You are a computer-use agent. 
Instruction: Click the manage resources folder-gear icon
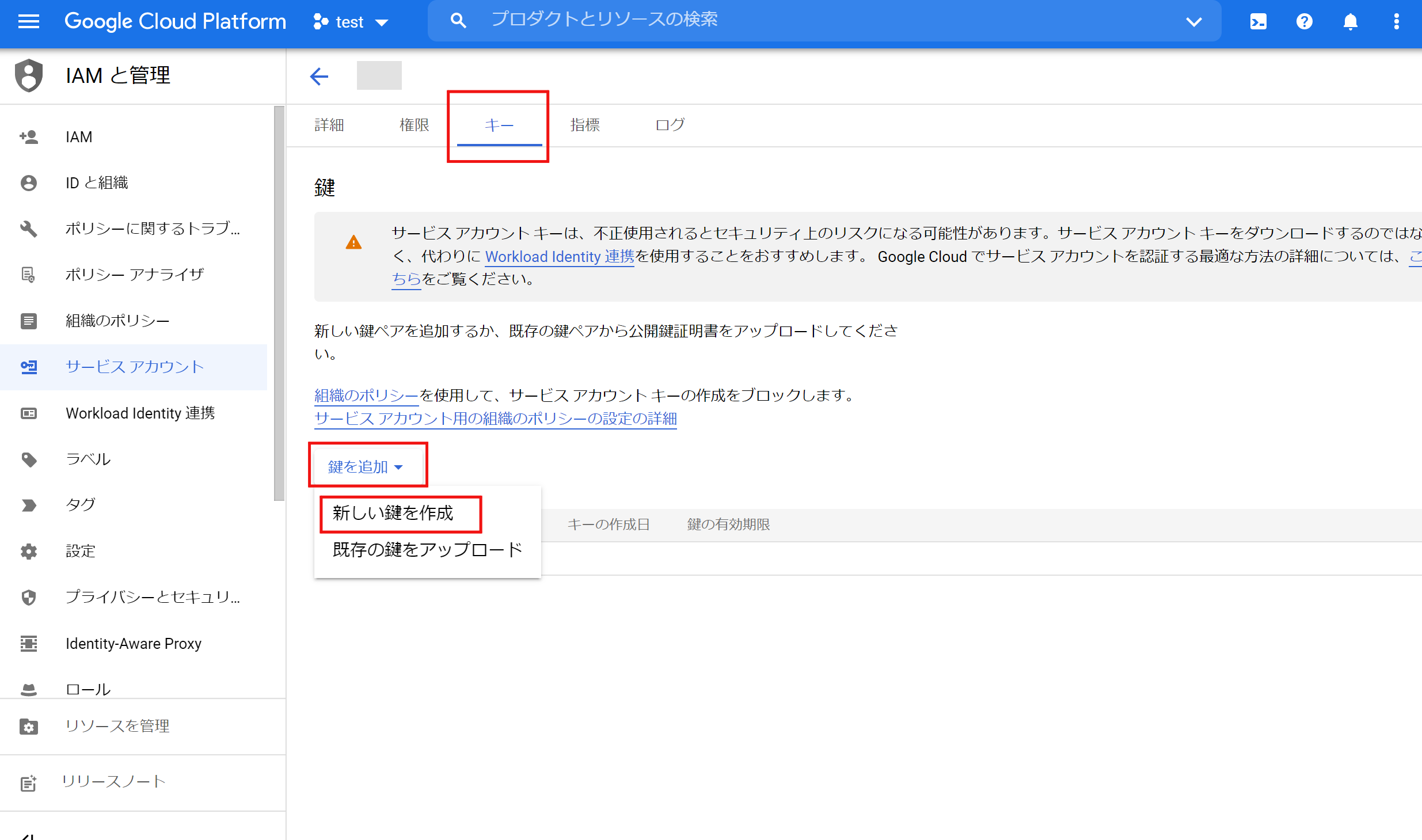pos(29,727)
